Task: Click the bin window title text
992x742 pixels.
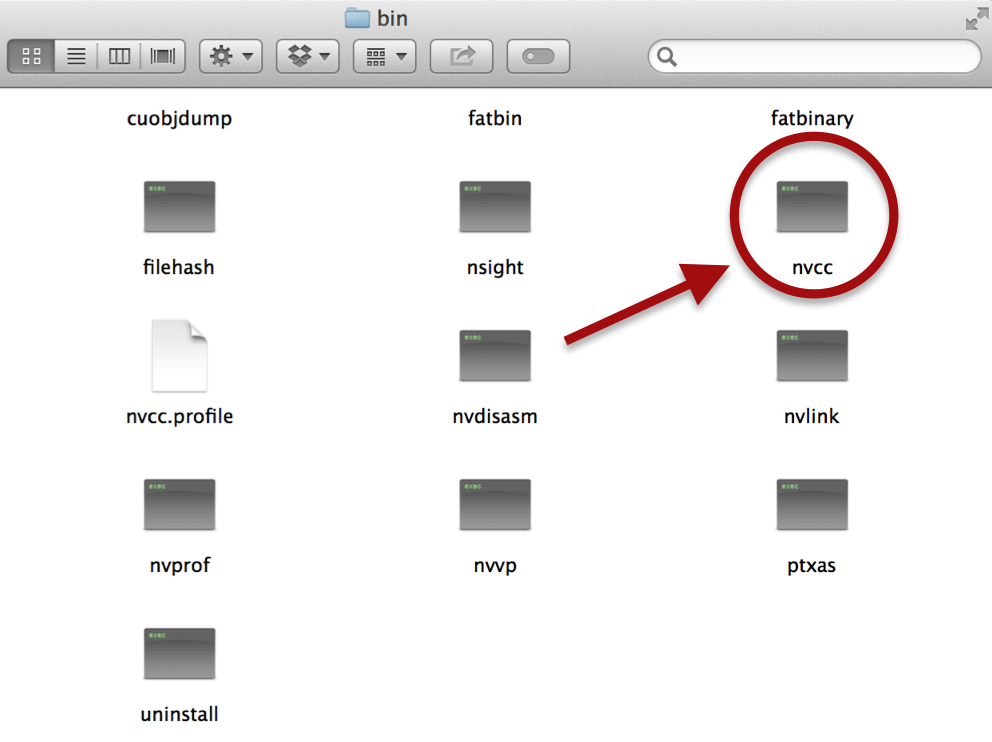Action: 392,18
